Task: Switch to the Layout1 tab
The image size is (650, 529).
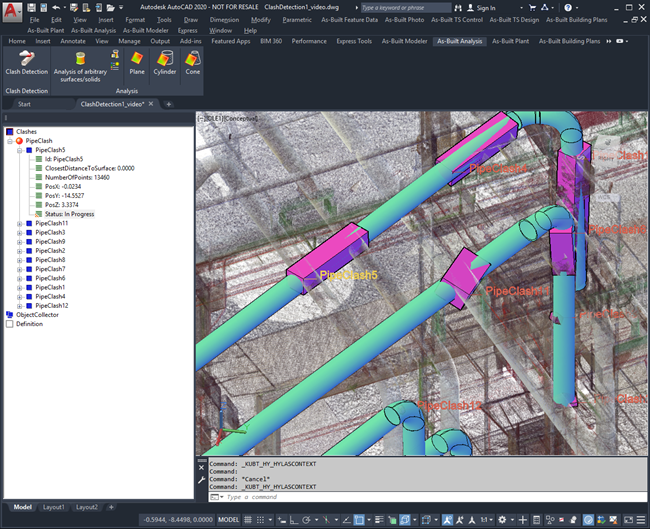Action: click(x=53, y=507)
